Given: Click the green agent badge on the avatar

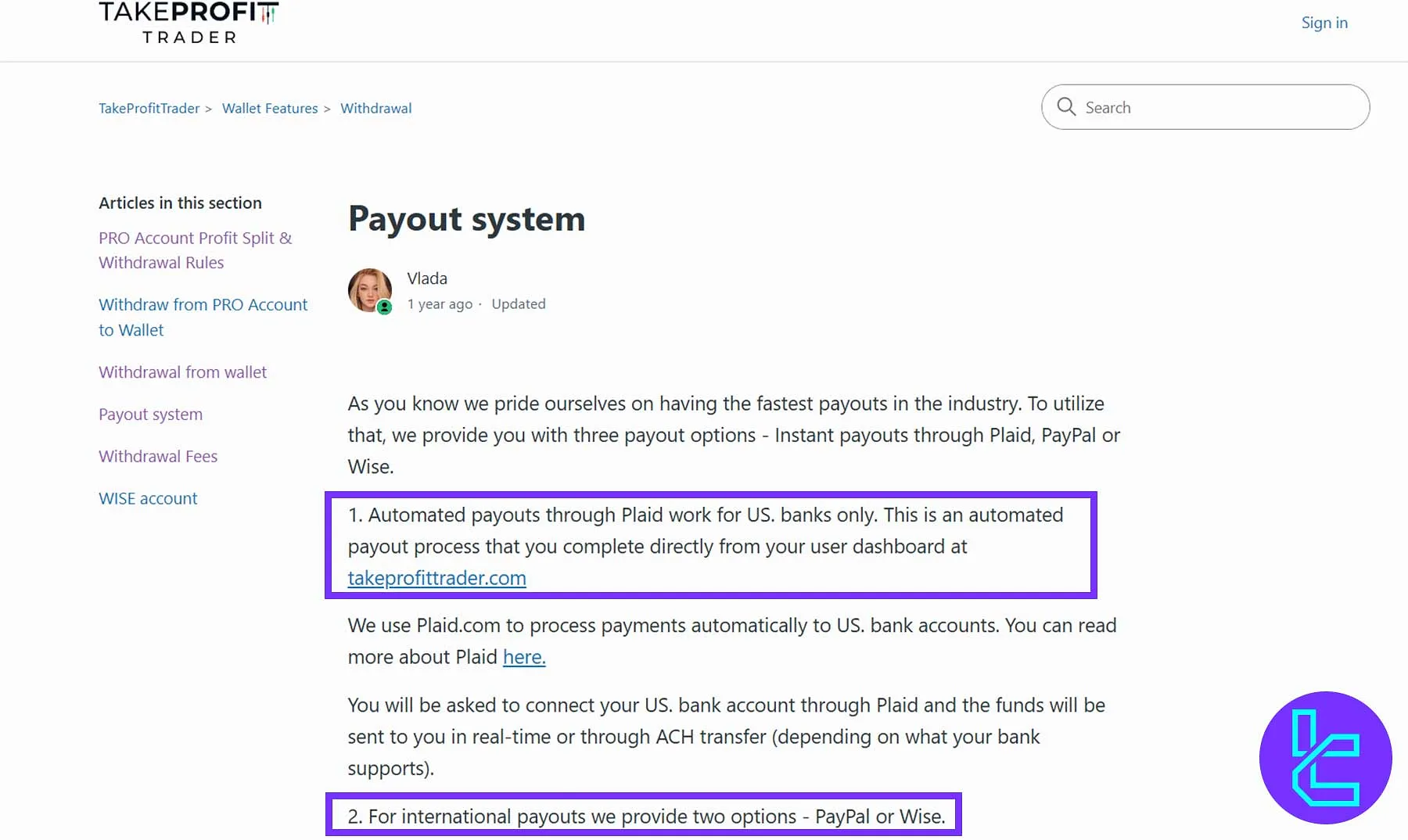Looking at the screenshot, I should [384, 308].
